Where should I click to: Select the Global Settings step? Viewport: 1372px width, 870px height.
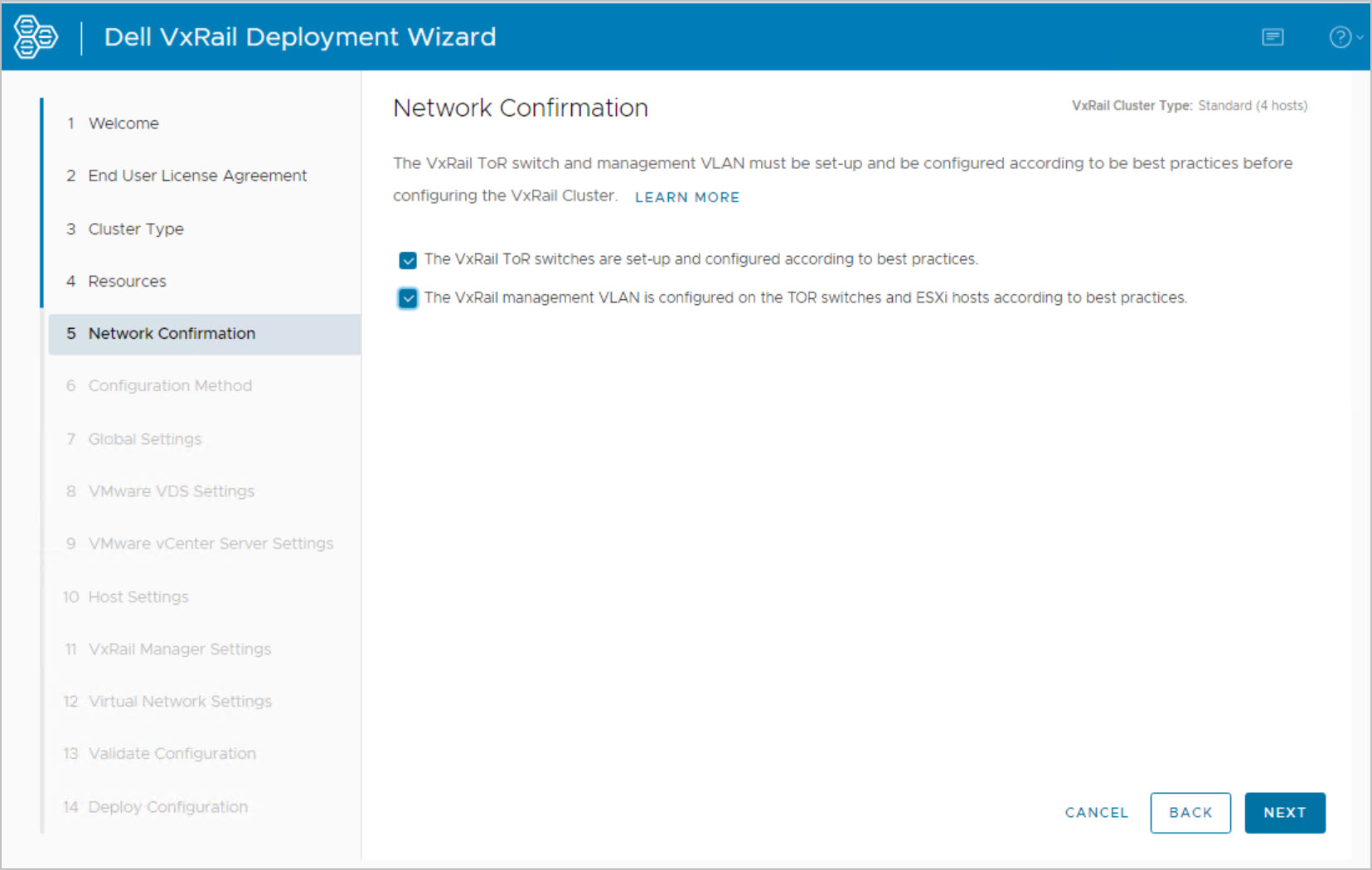click(x=145, y=439)
